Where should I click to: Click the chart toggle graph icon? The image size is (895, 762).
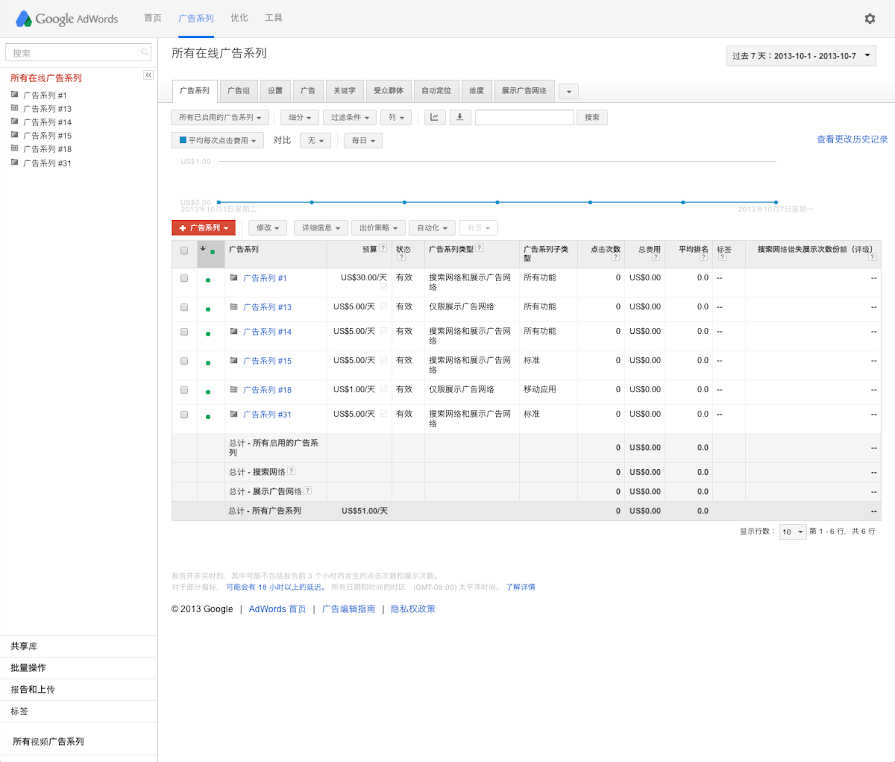click(435, 117)
